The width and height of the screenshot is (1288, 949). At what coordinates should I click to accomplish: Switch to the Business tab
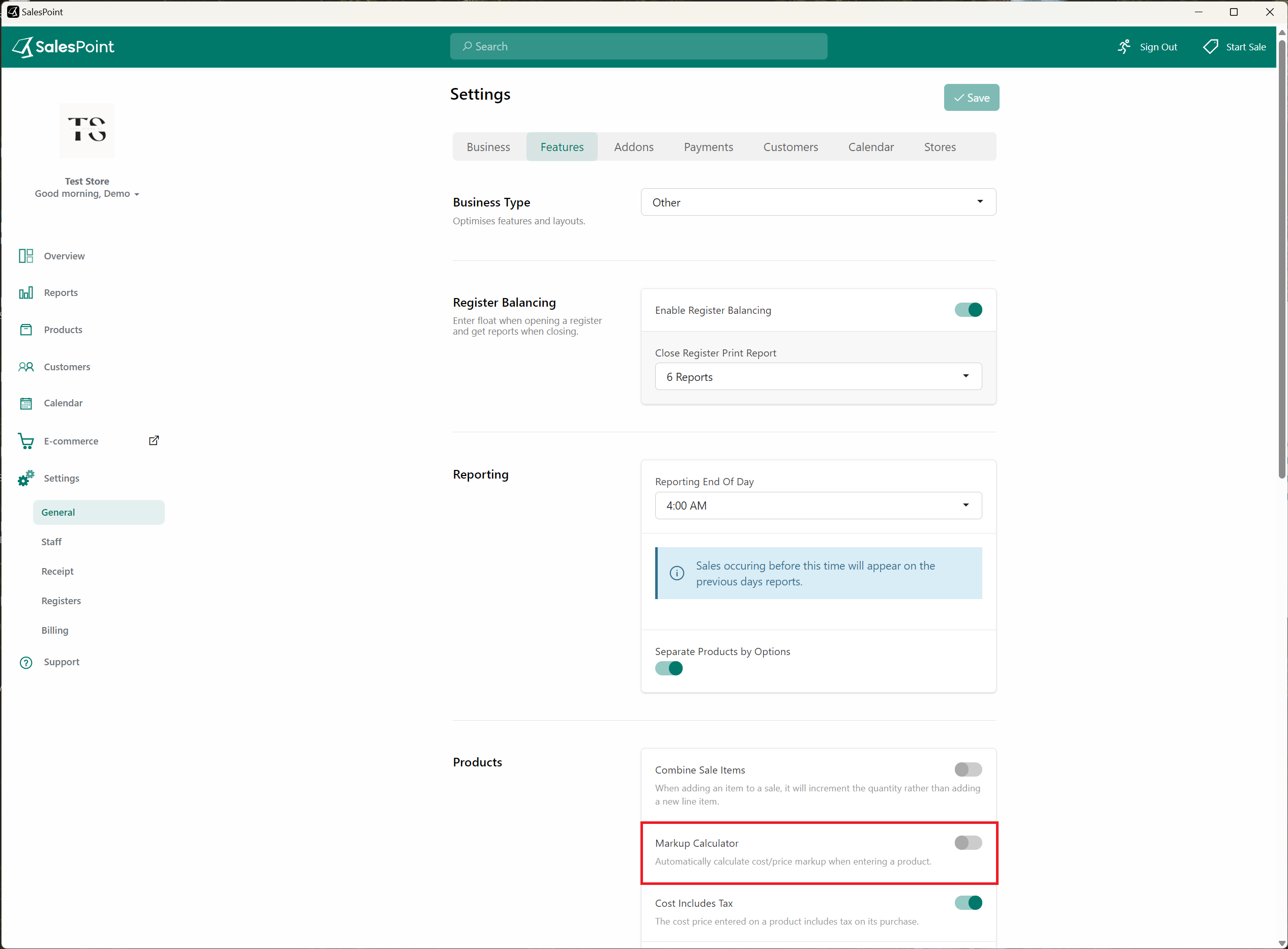pos(488,147)
